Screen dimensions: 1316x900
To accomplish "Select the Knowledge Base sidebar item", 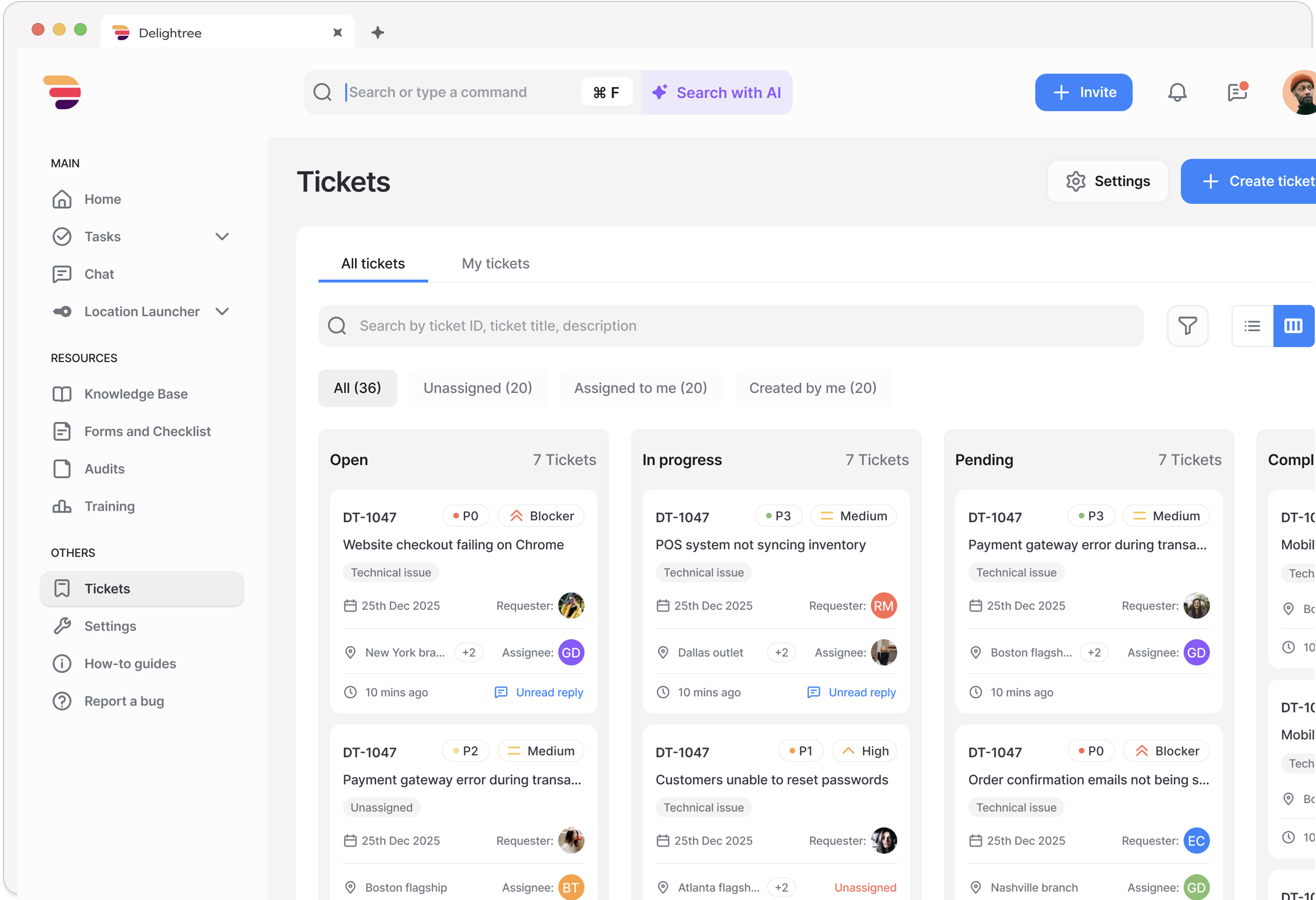I will pyautogui.click(x=135, y=393).
